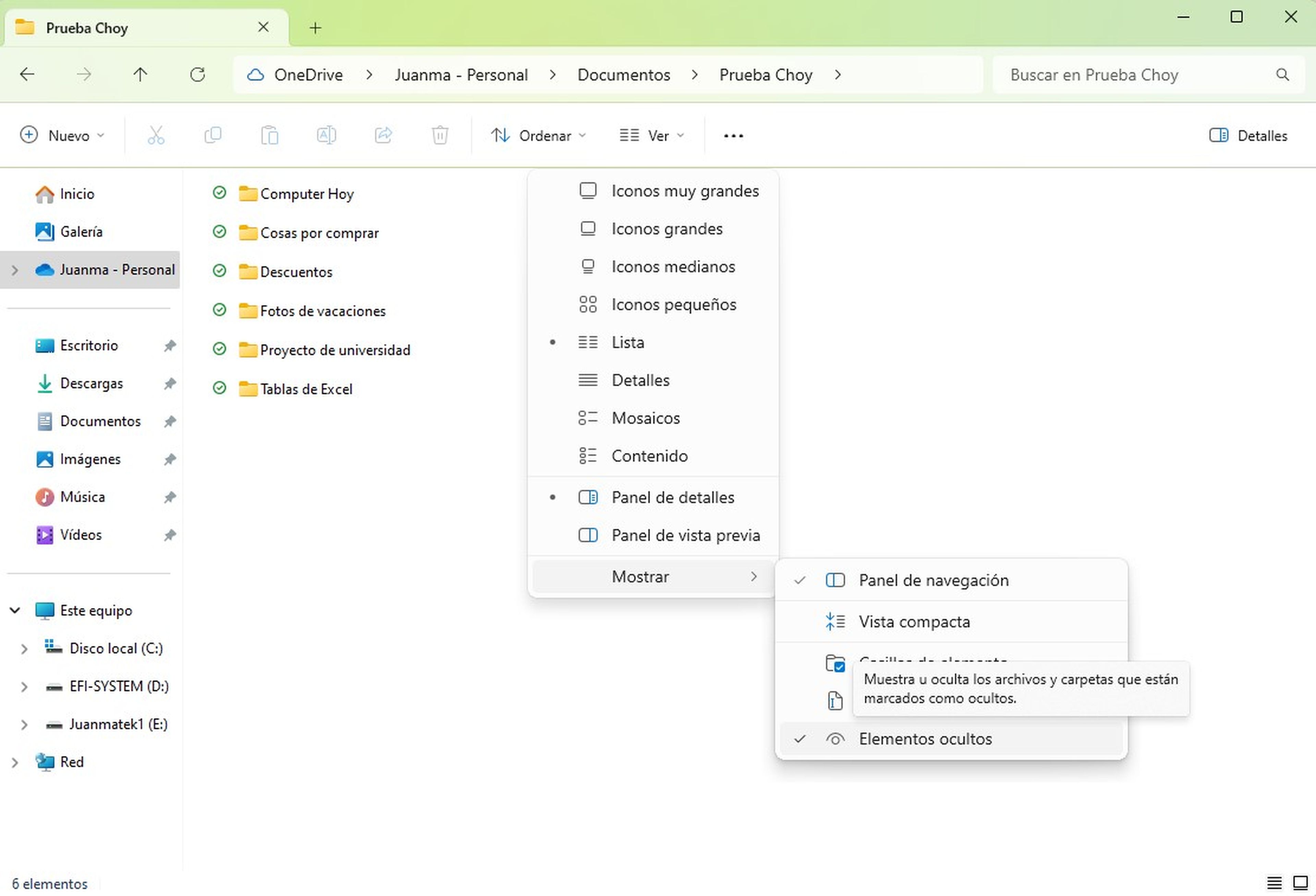Expand the Red network node
The image size is (1316, 896).
point(15,762)
